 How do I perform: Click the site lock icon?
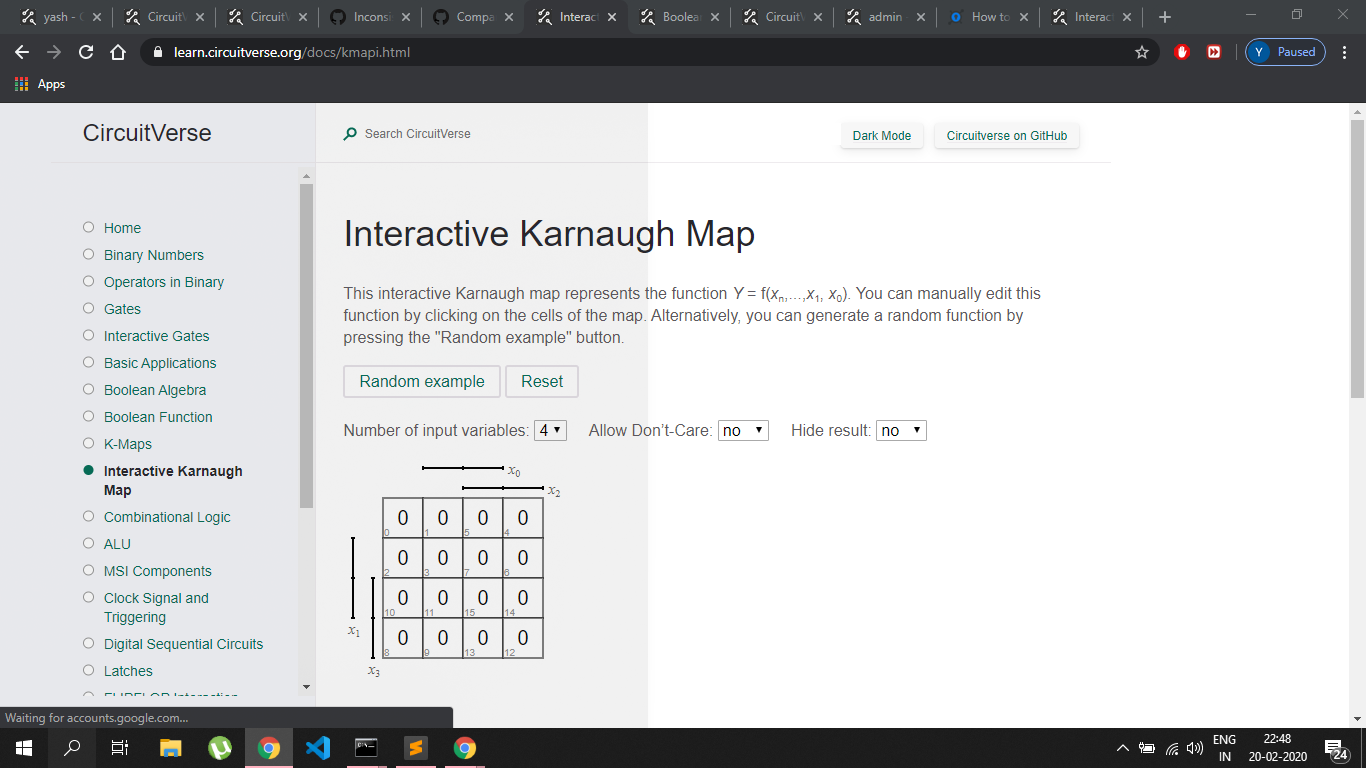(x=156, y=53)
